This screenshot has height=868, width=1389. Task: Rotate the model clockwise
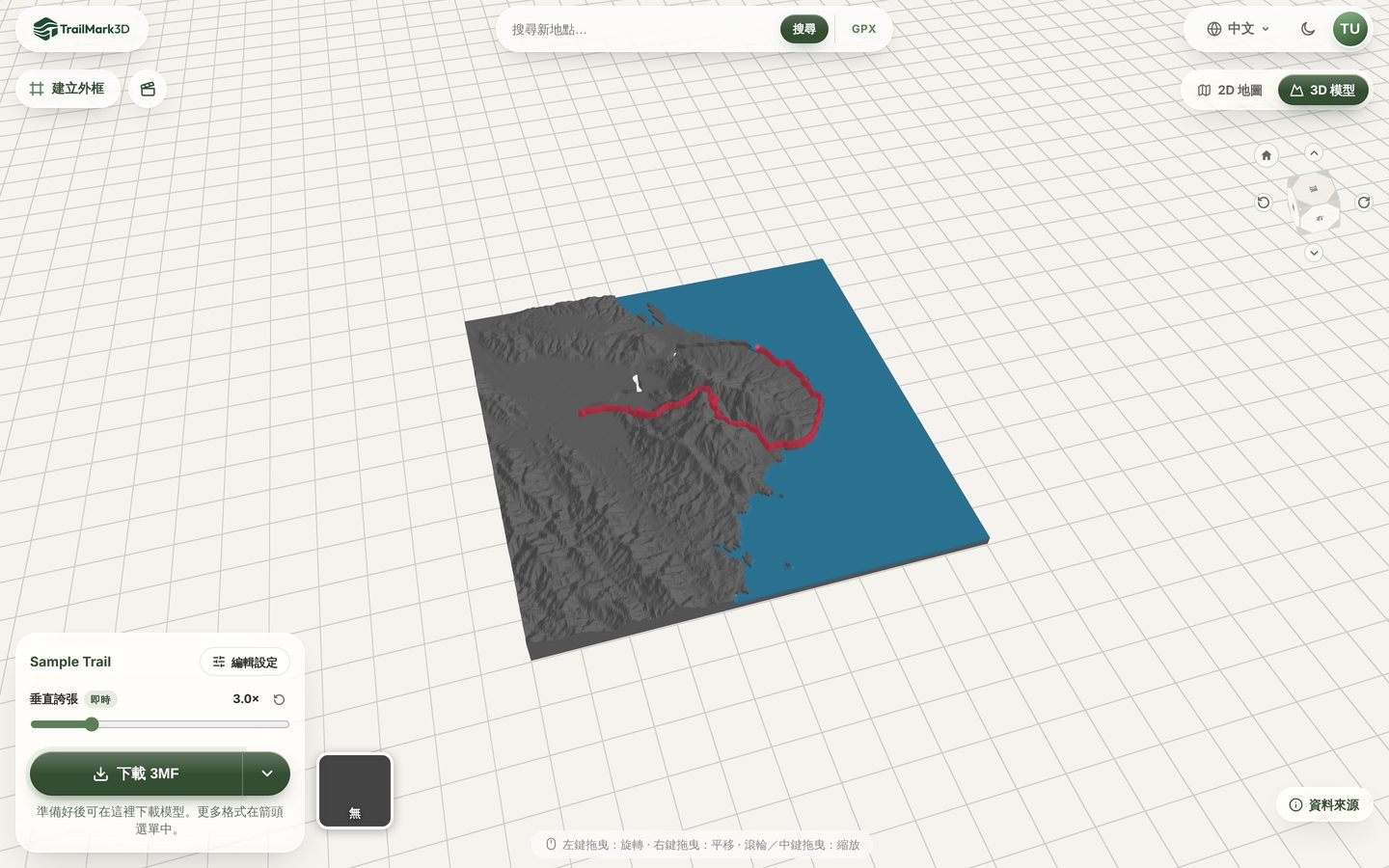pos(1364,203)
